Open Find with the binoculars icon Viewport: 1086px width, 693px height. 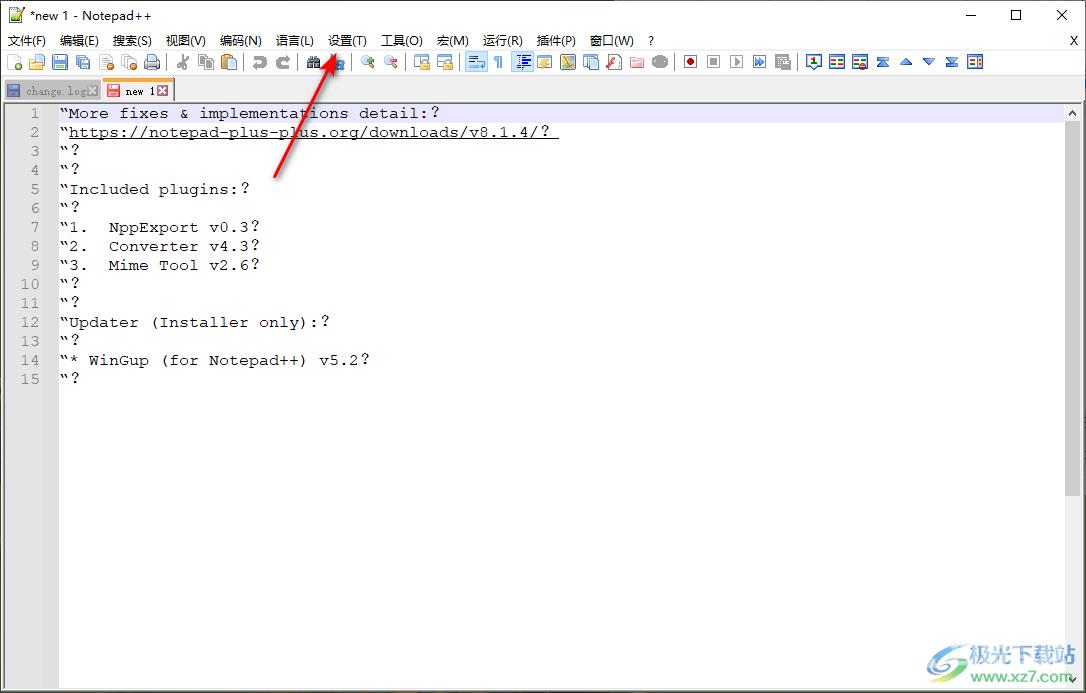pos(314,62)
